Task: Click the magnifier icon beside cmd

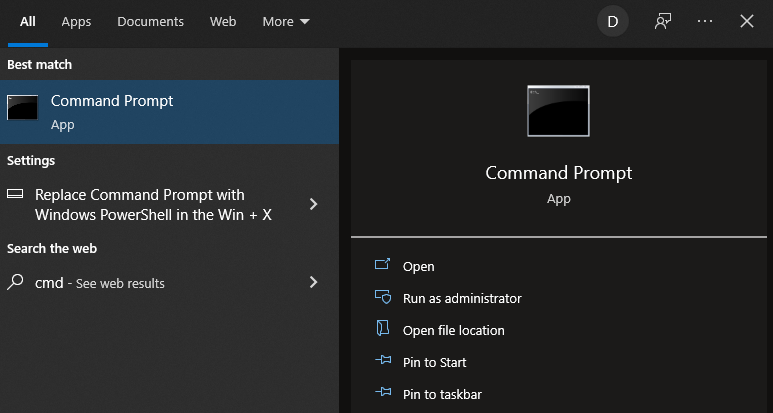Action: click(15, 282)
